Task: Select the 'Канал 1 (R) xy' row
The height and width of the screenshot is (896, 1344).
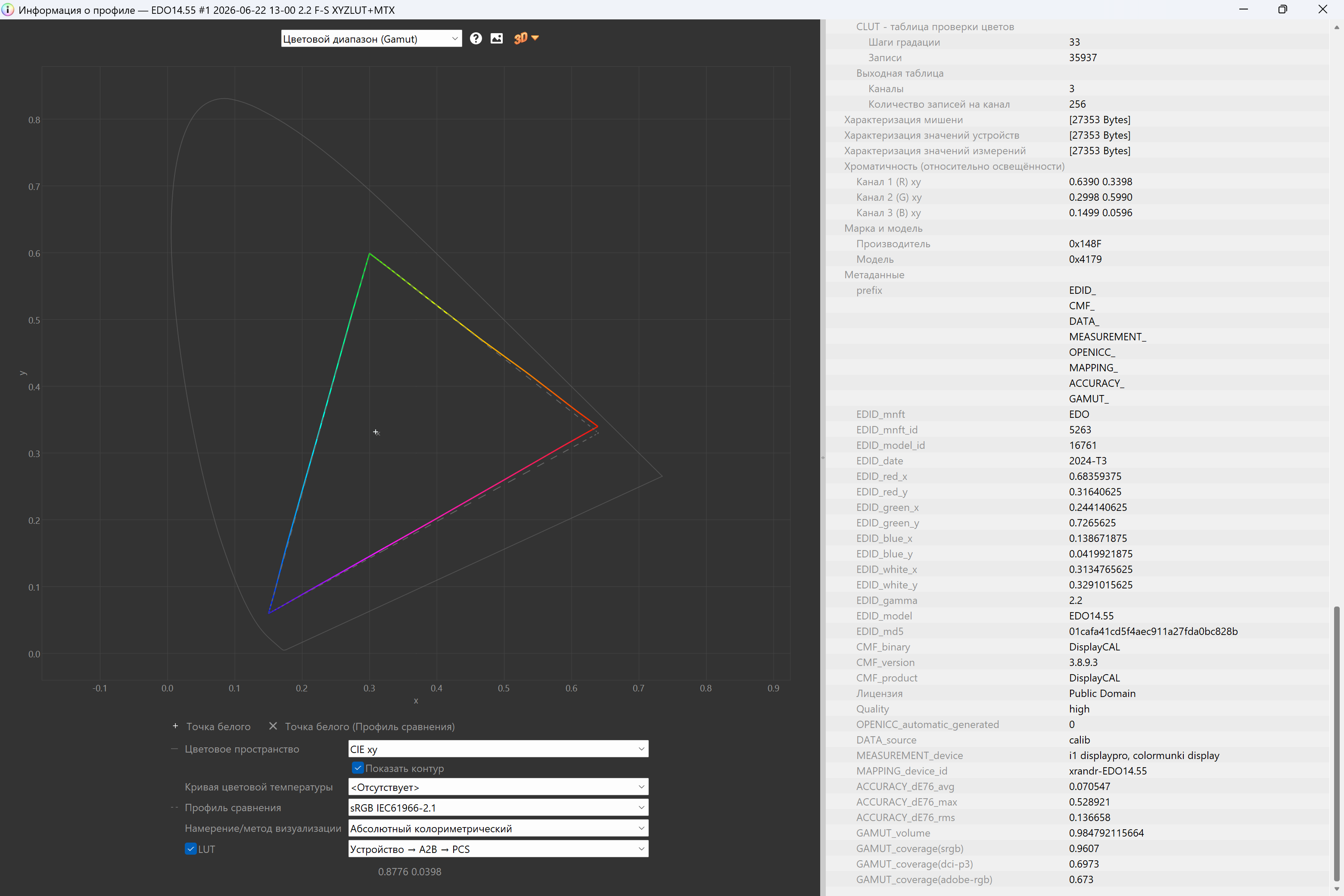Action: click(1077, 182)
